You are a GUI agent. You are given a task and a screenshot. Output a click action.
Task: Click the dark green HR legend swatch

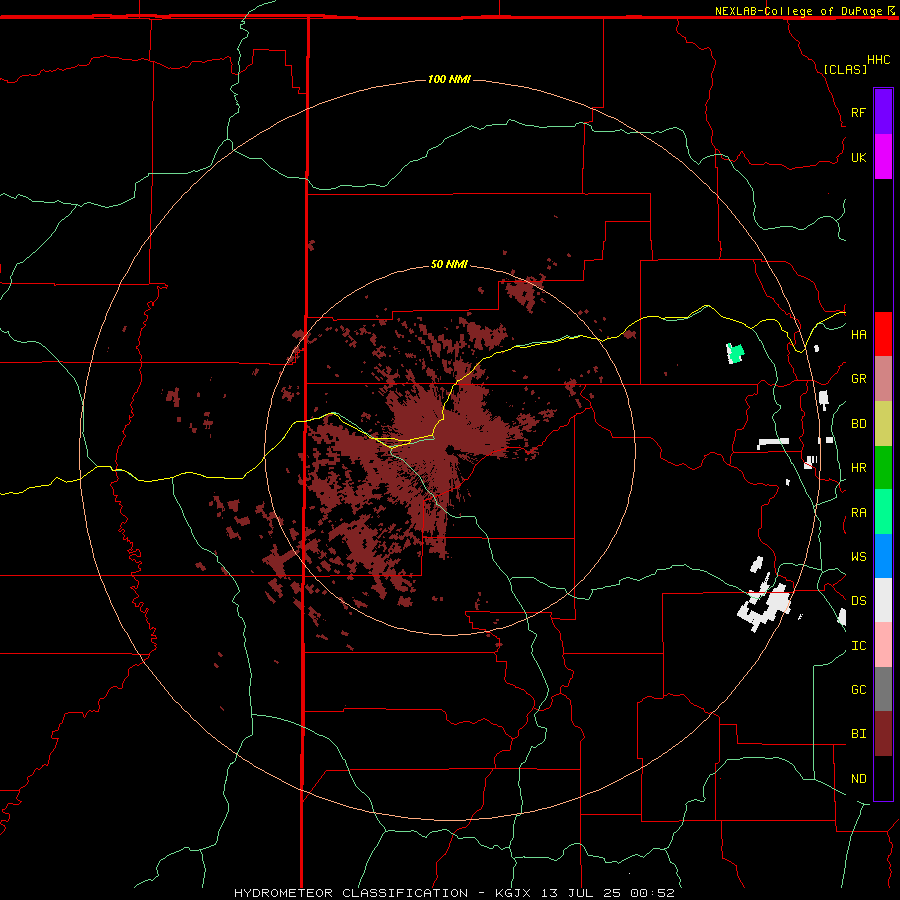[883, 468]
